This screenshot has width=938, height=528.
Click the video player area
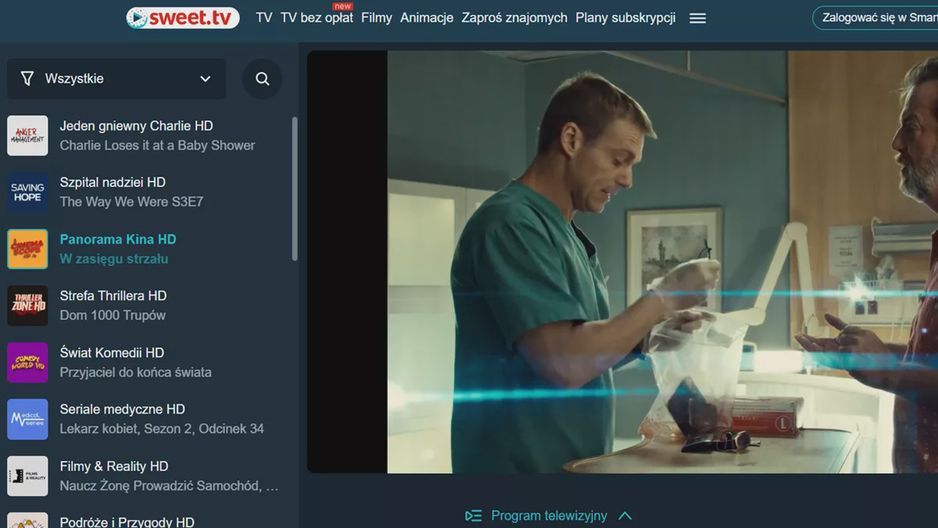pos(622,262)
